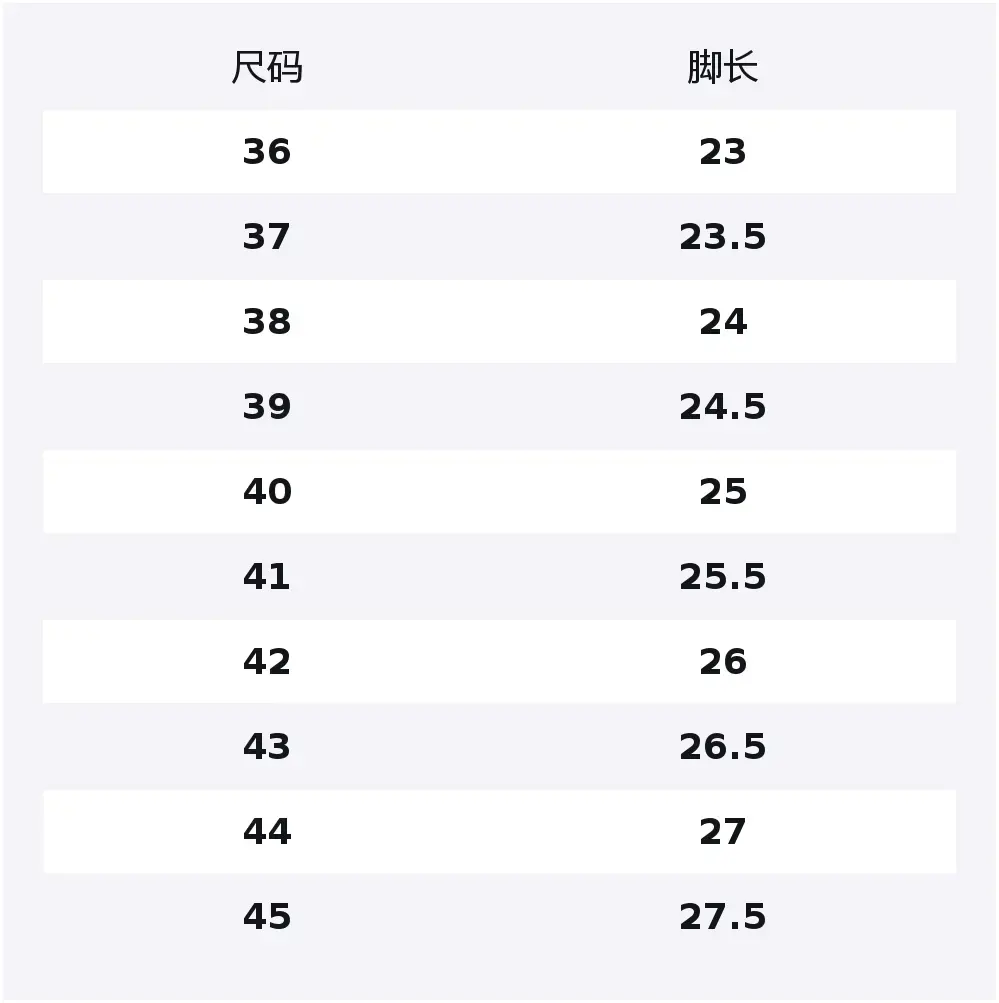Select size 41 cell
The width and height of the screenshot is (999, 1003).
[x=267, y=577]
